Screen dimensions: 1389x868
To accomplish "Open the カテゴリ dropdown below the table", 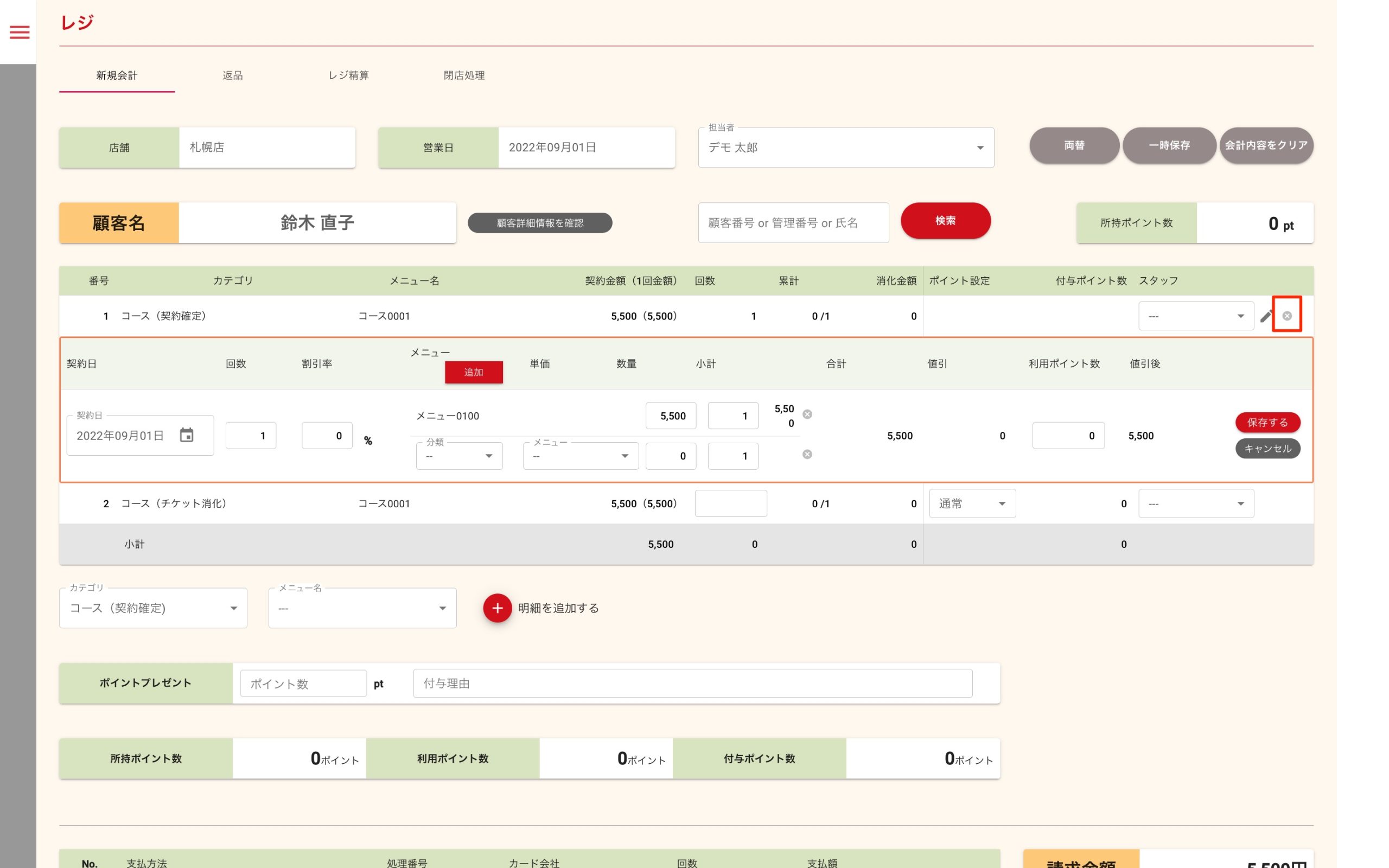I will click(x=153, y=608).
